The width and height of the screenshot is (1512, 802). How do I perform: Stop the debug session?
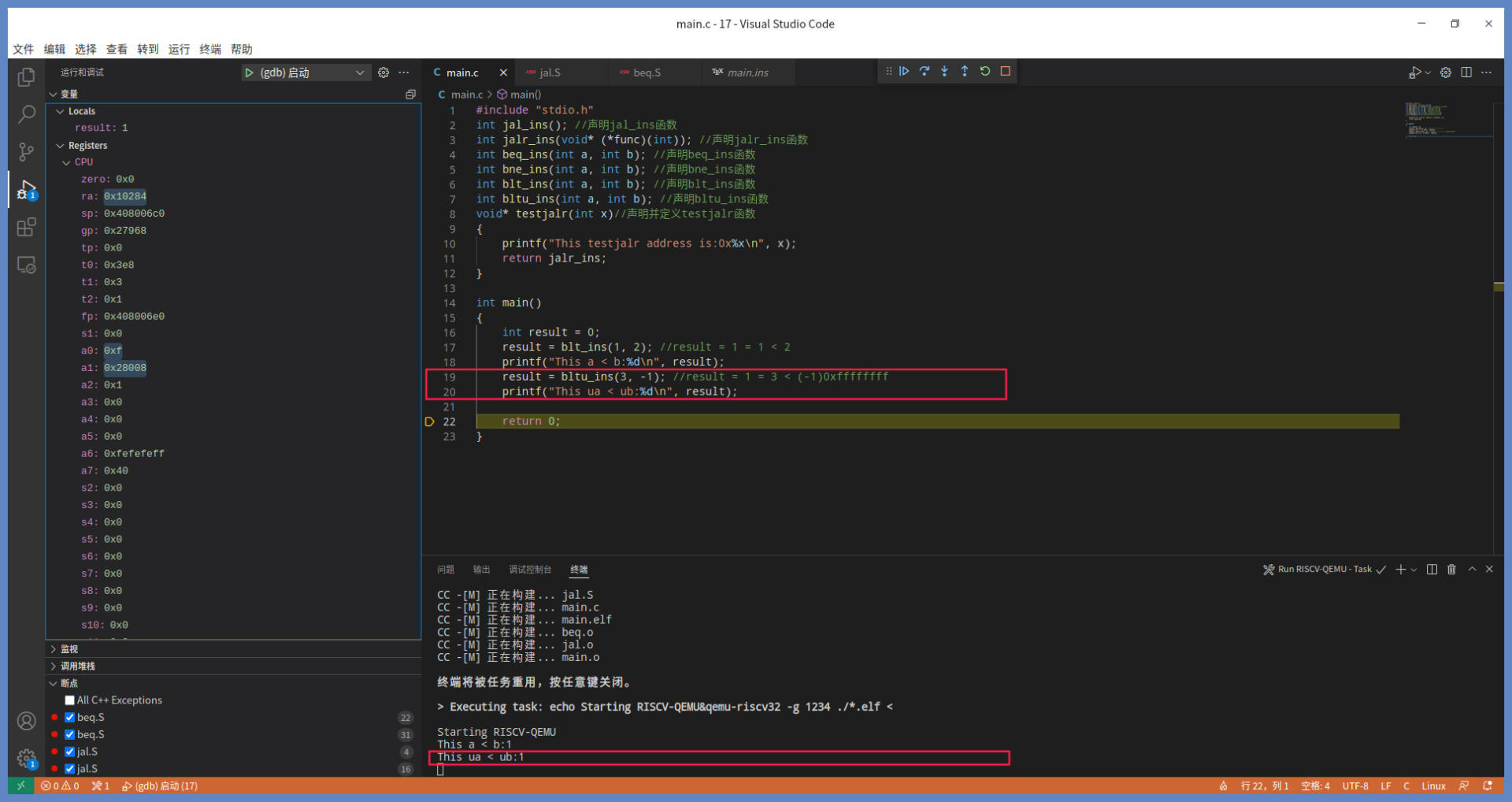coord(1006,72)
